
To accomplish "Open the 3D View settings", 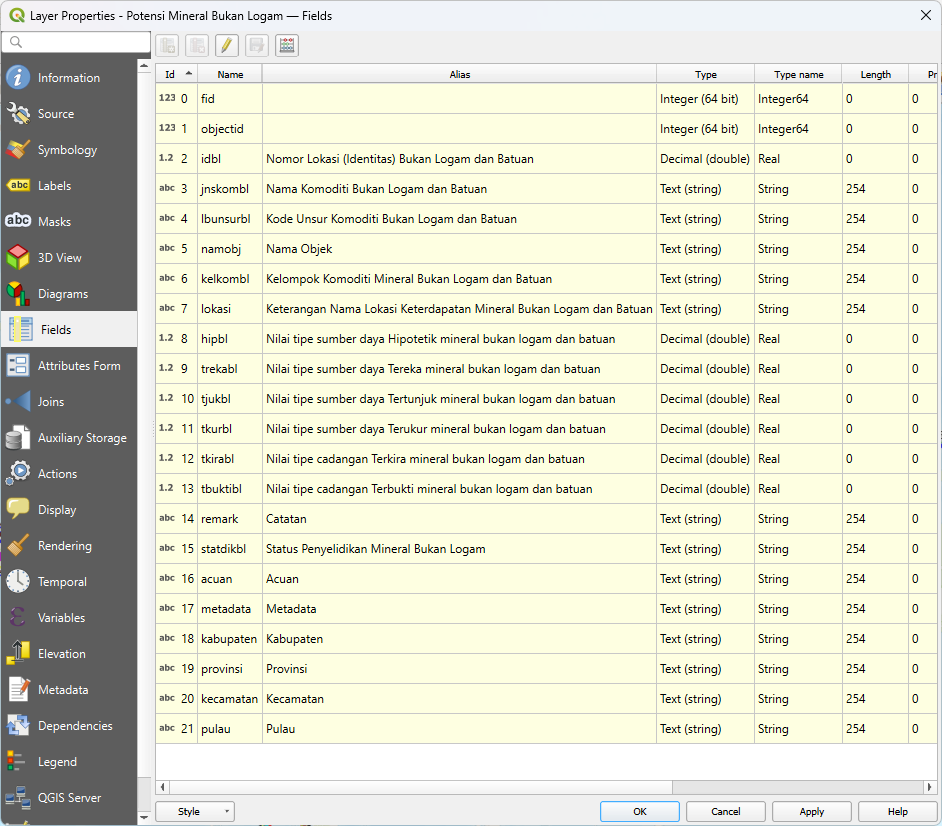I will pos(59,258).
